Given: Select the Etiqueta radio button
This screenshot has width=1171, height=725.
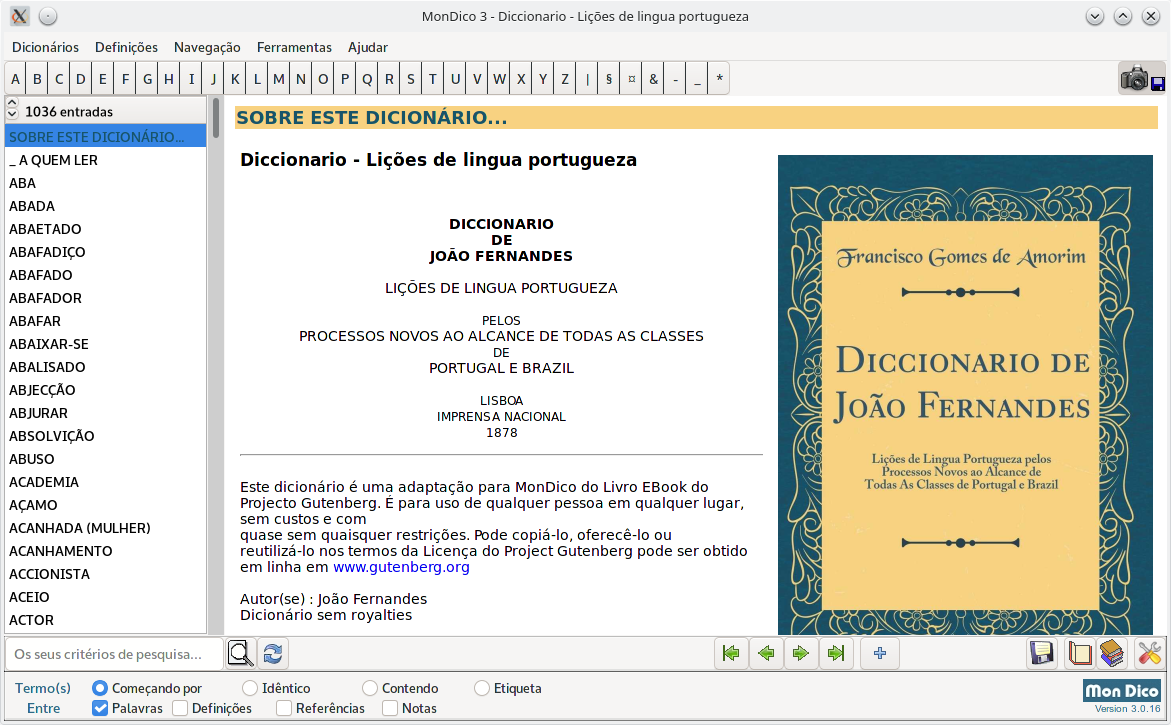Looking at the screenshot, I should (482, 688).
